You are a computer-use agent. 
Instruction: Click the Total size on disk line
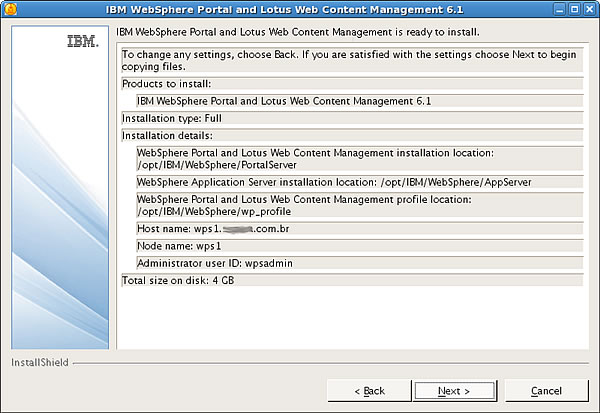point(352,281)
